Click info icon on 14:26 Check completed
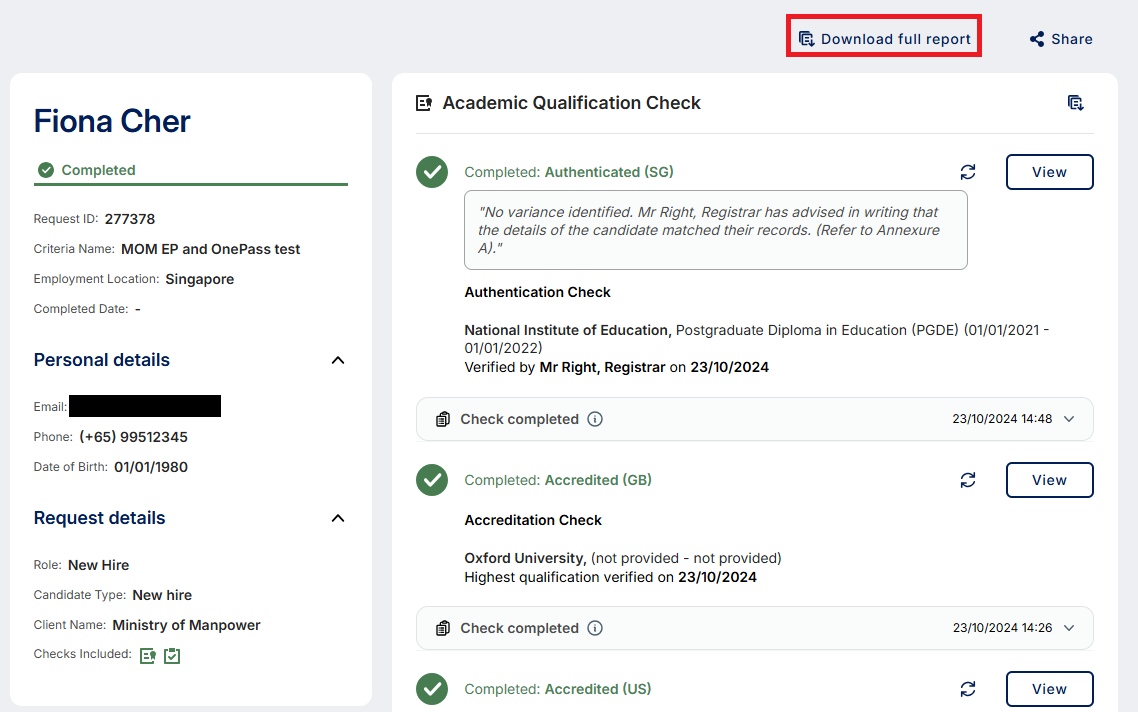This screenshot has width=1138, height=712. 595,628
